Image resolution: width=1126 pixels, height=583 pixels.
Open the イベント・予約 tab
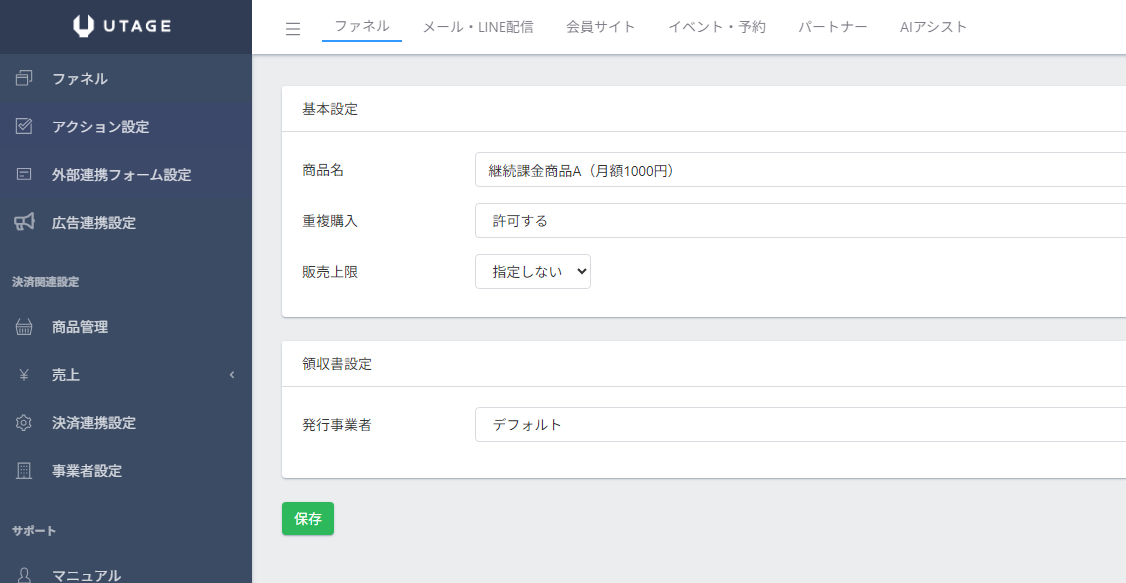click(716, 27)
